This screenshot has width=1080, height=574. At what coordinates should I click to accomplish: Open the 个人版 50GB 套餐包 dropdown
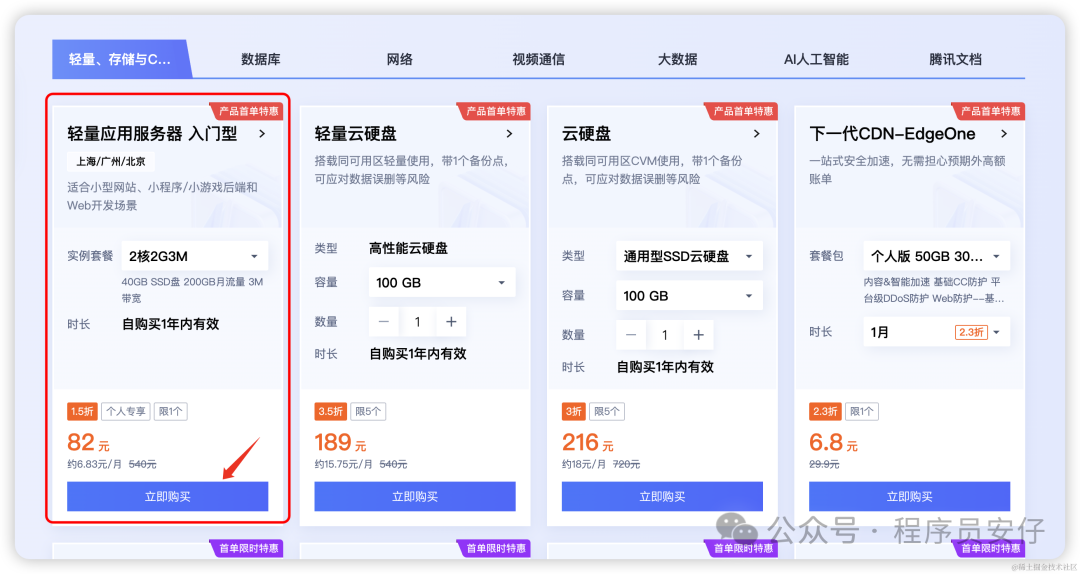[936, 256]
